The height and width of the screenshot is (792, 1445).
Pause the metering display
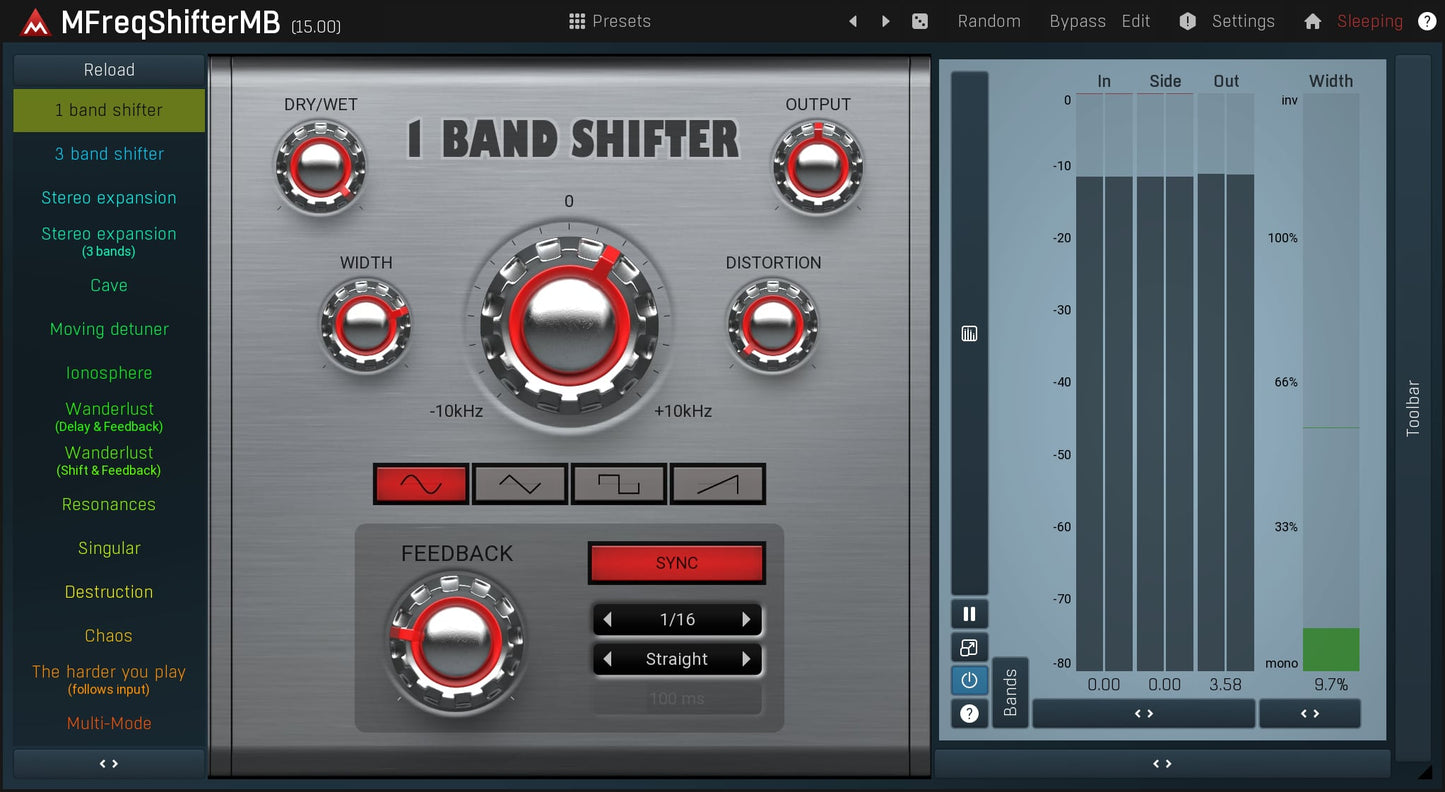pos(968,613)
